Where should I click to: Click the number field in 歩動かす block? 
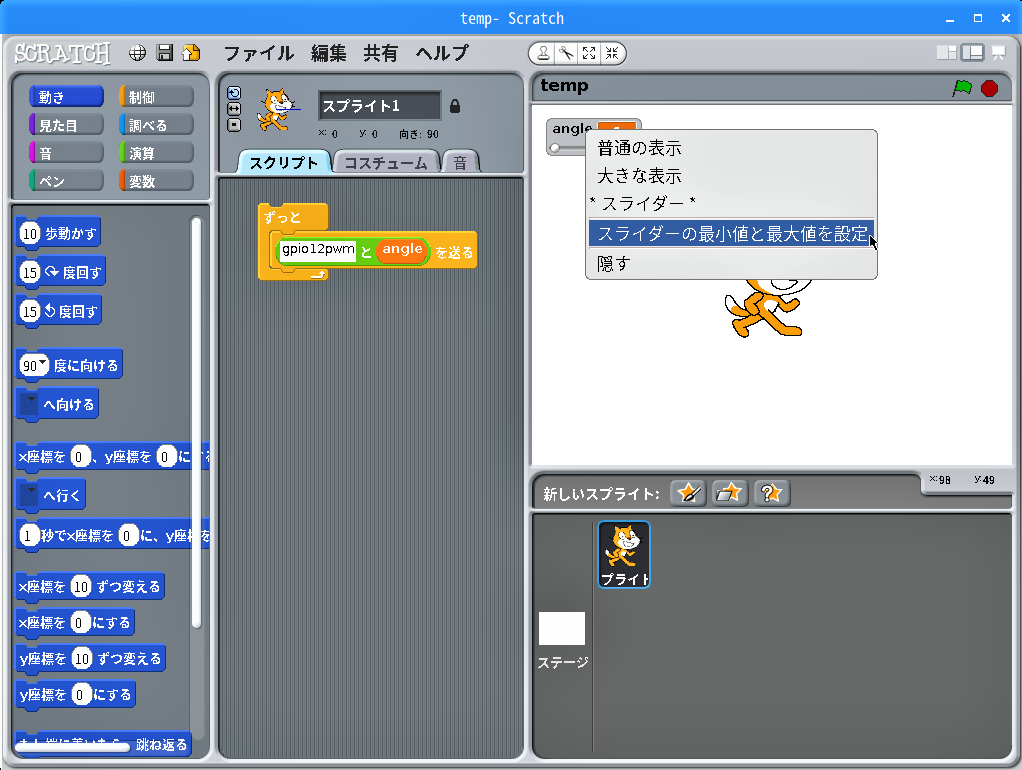click(30, 233)
